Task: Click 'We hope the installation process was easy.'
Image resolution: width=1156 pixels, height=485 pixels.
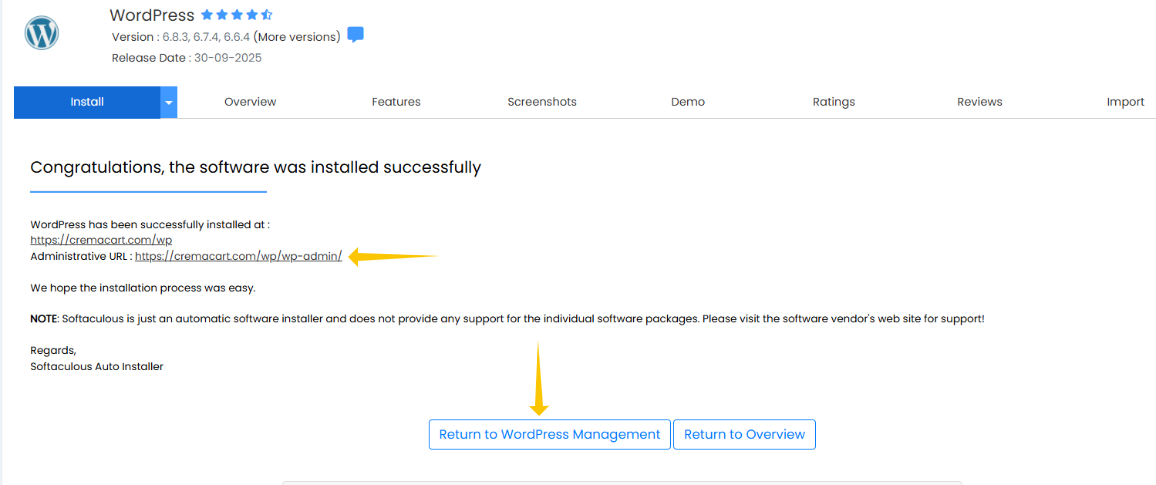Action: tap(143, 288)
